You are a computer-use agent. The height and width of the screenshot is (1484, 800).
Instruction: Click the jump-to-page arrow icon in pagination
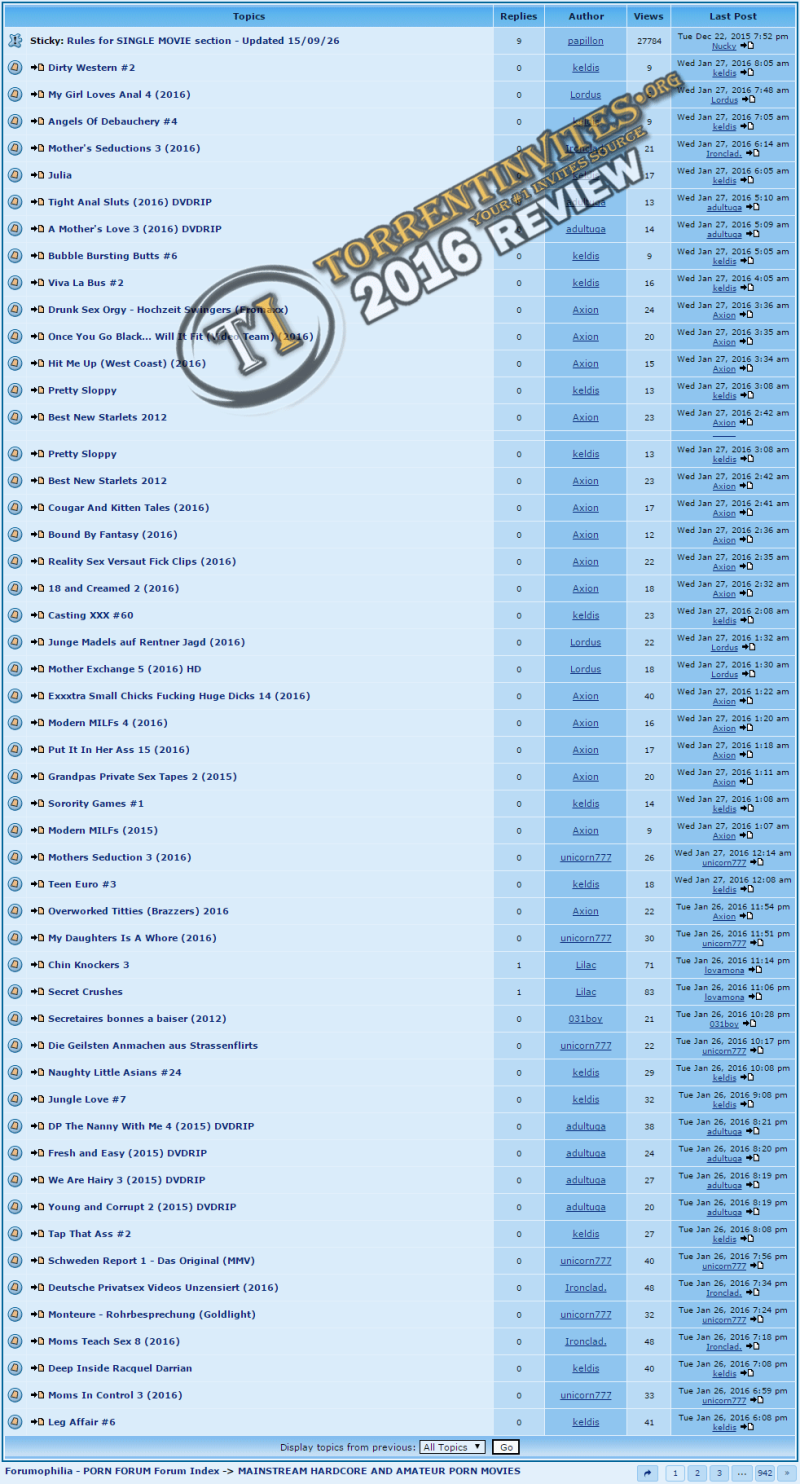tap(648, 1473)
